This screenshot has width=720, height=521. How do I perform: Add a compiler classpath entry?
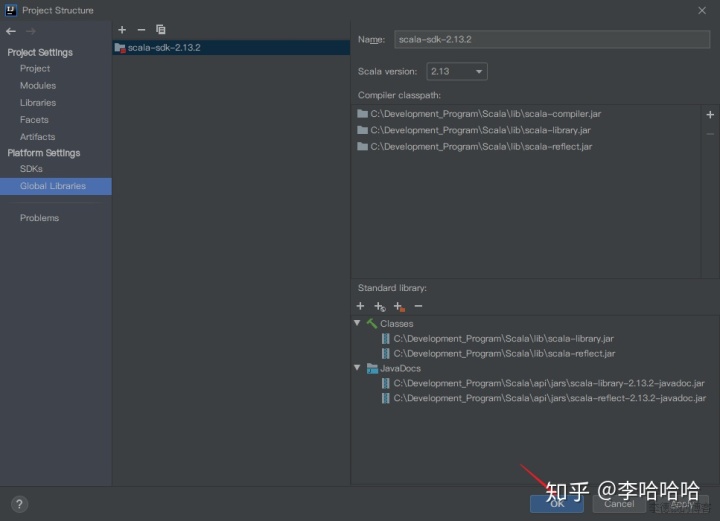(x=710, y=115)
